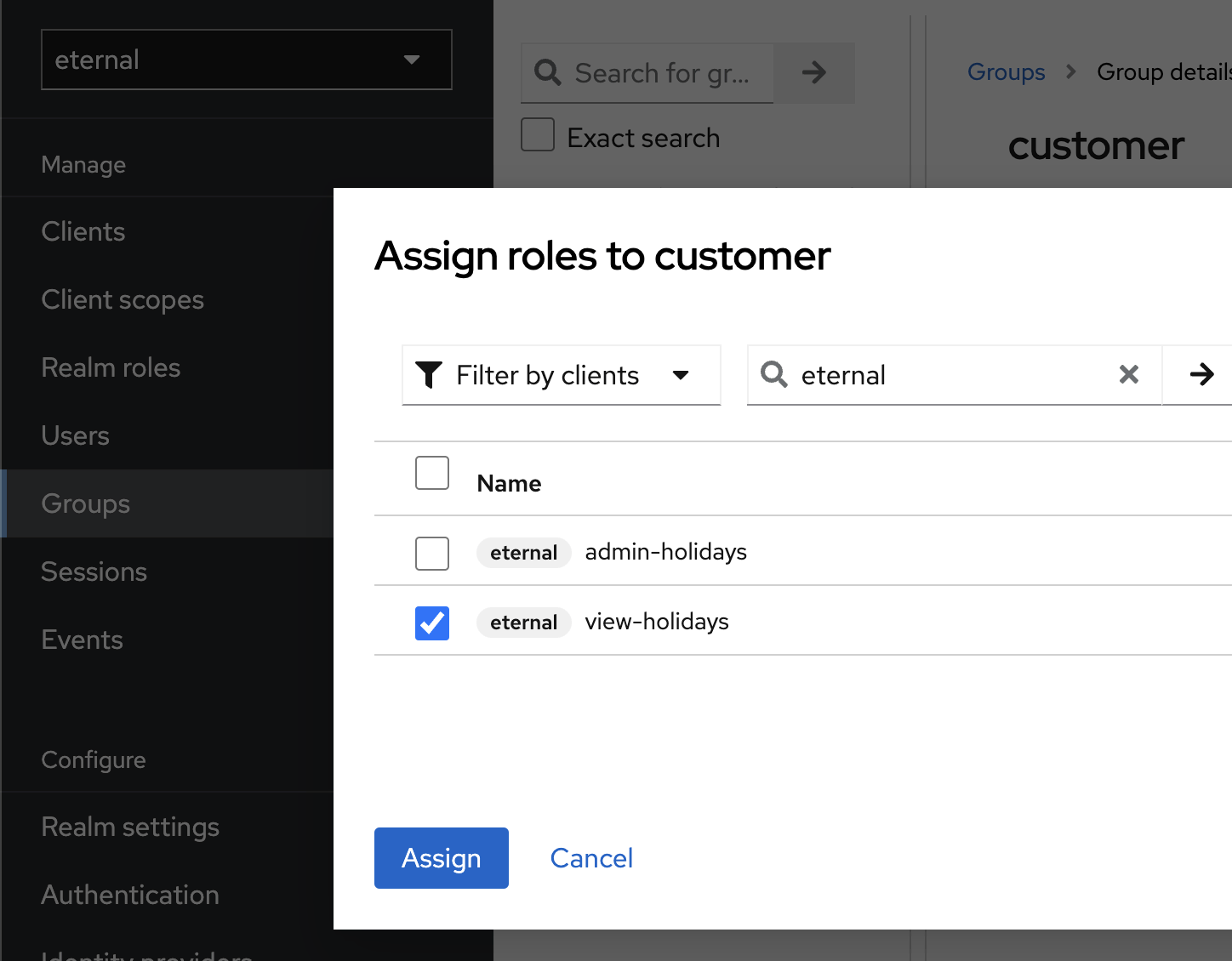Screen dimensions: 1232x961
Task: Navigate to Realm roles section
Action: [111, 367]
